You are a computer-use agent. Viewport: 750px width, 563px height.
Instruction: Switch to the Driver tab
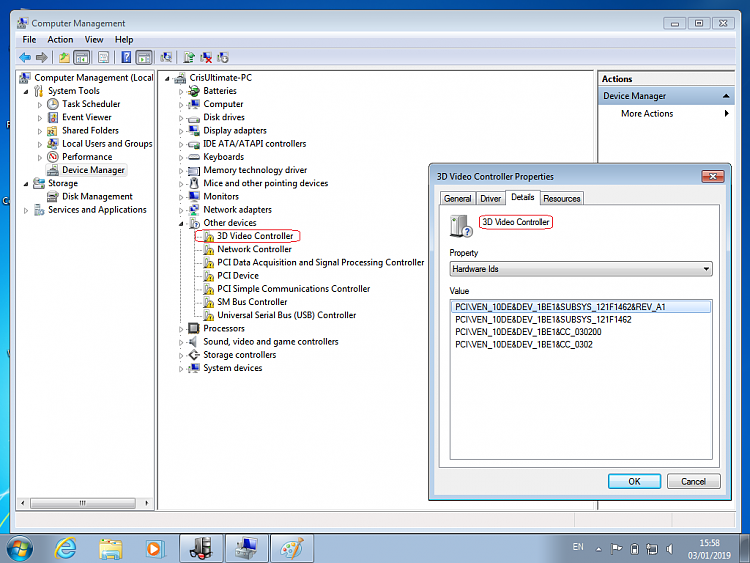(x=490, y=199)
